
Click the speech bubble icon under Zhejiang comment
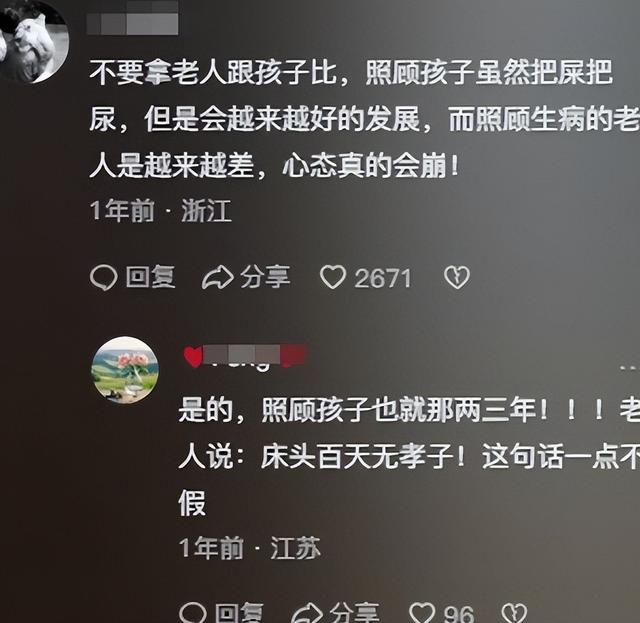pos(103,278)
